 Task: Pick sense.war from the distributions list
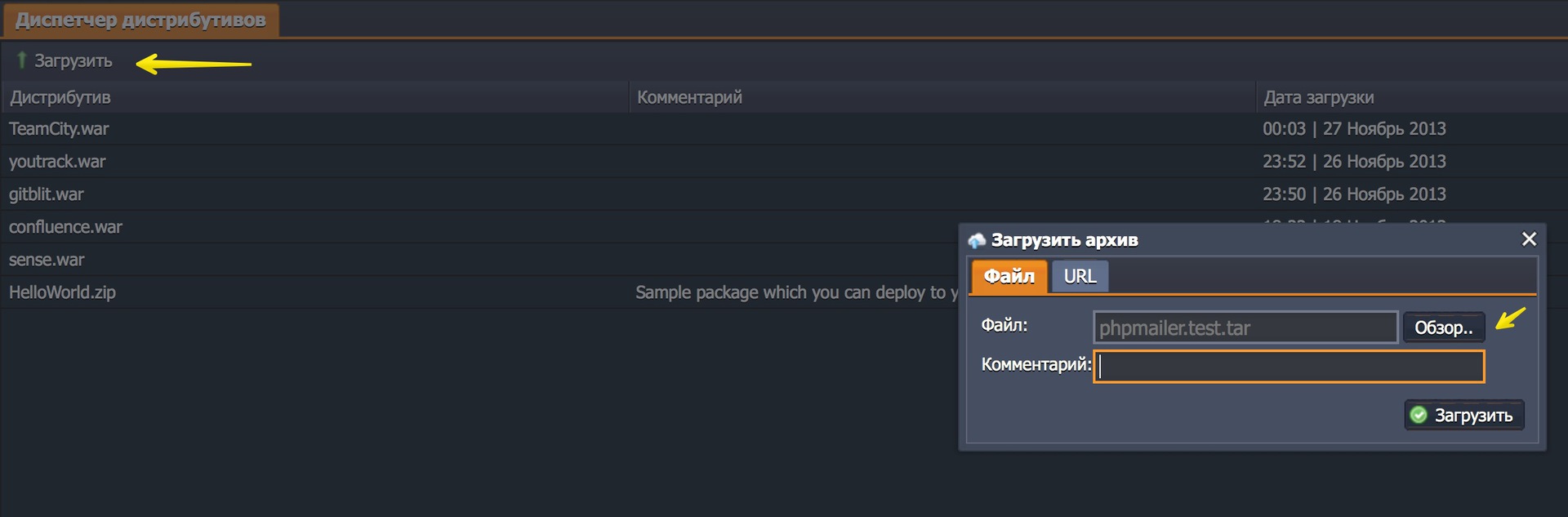point(47,260)
